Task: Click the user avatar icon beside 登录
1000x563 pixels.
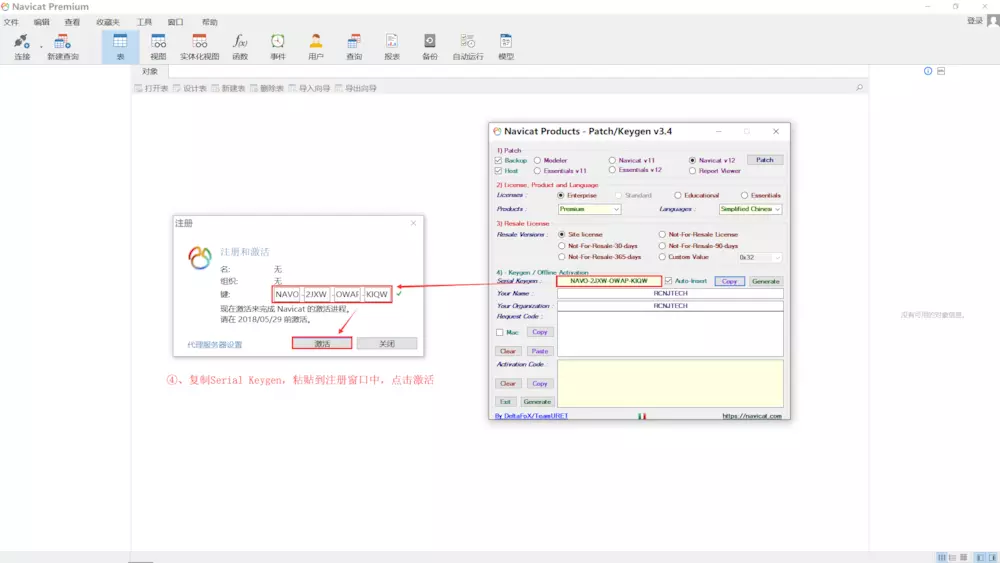Action: coord(992,21)
